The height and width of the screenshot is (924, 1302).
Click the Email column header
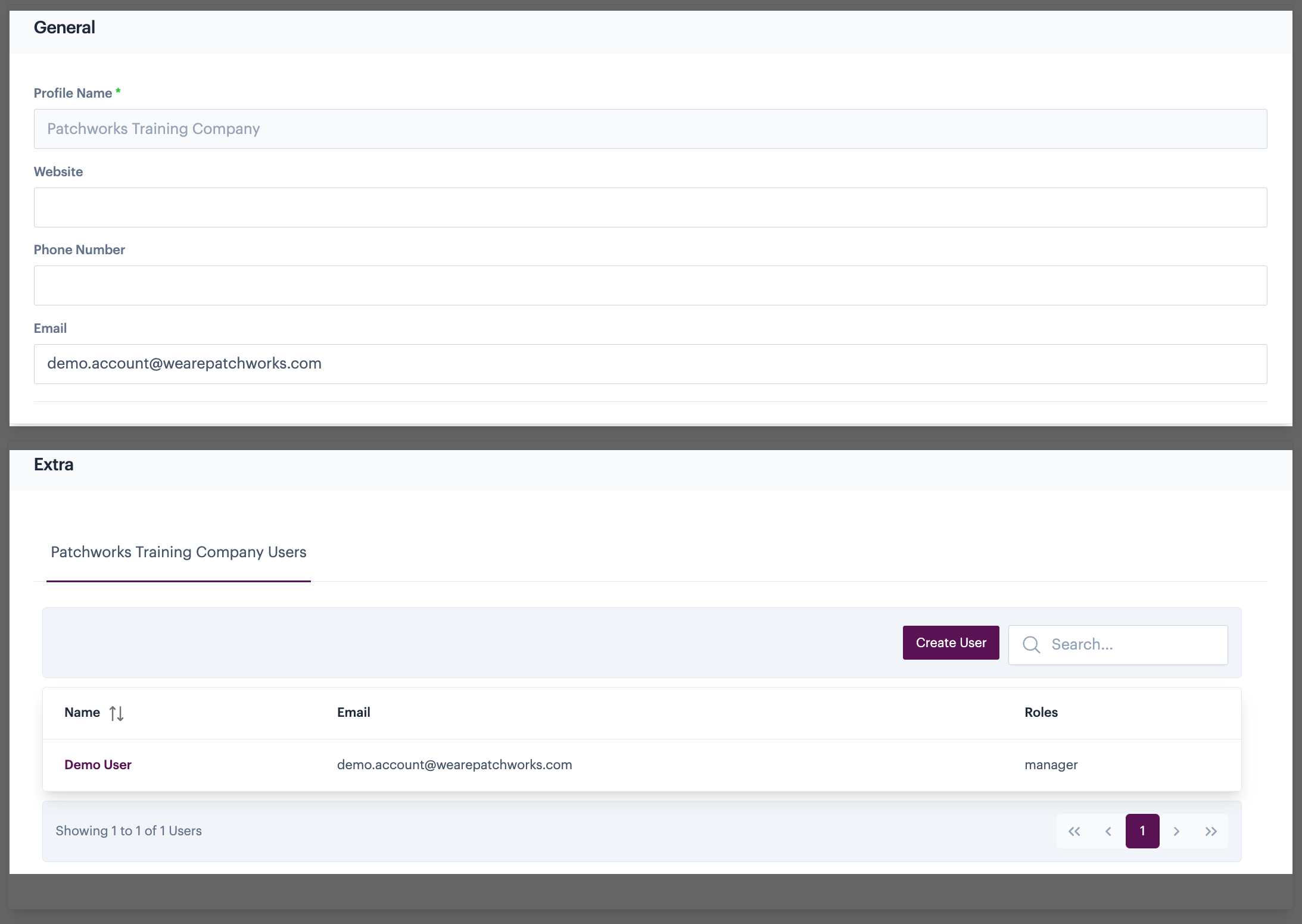[353, 713]
